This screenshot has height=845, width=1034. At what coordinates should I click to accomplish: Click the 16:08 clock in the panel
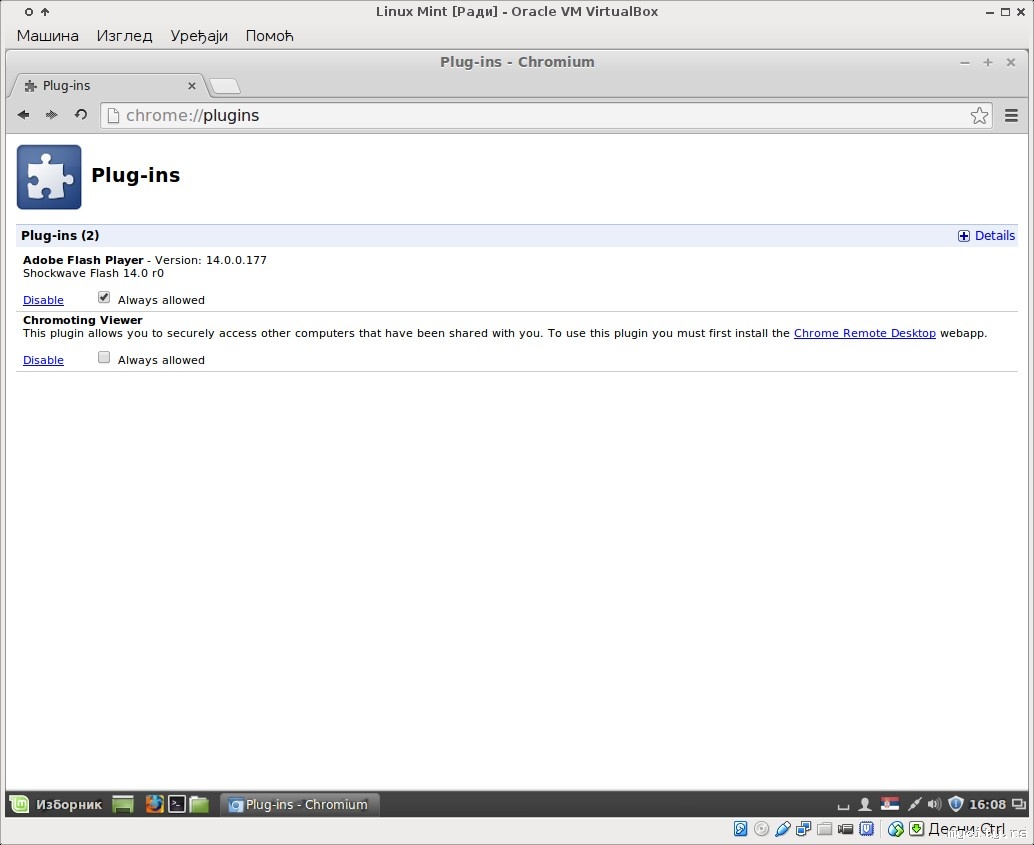[987, 804]
